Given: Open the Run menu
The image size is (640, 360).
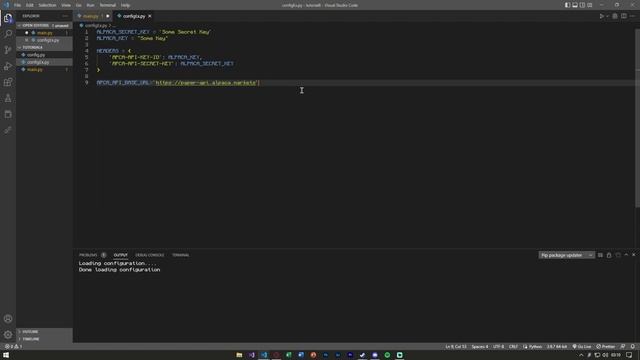Looking at the screenshot, I should coord(90,5).
